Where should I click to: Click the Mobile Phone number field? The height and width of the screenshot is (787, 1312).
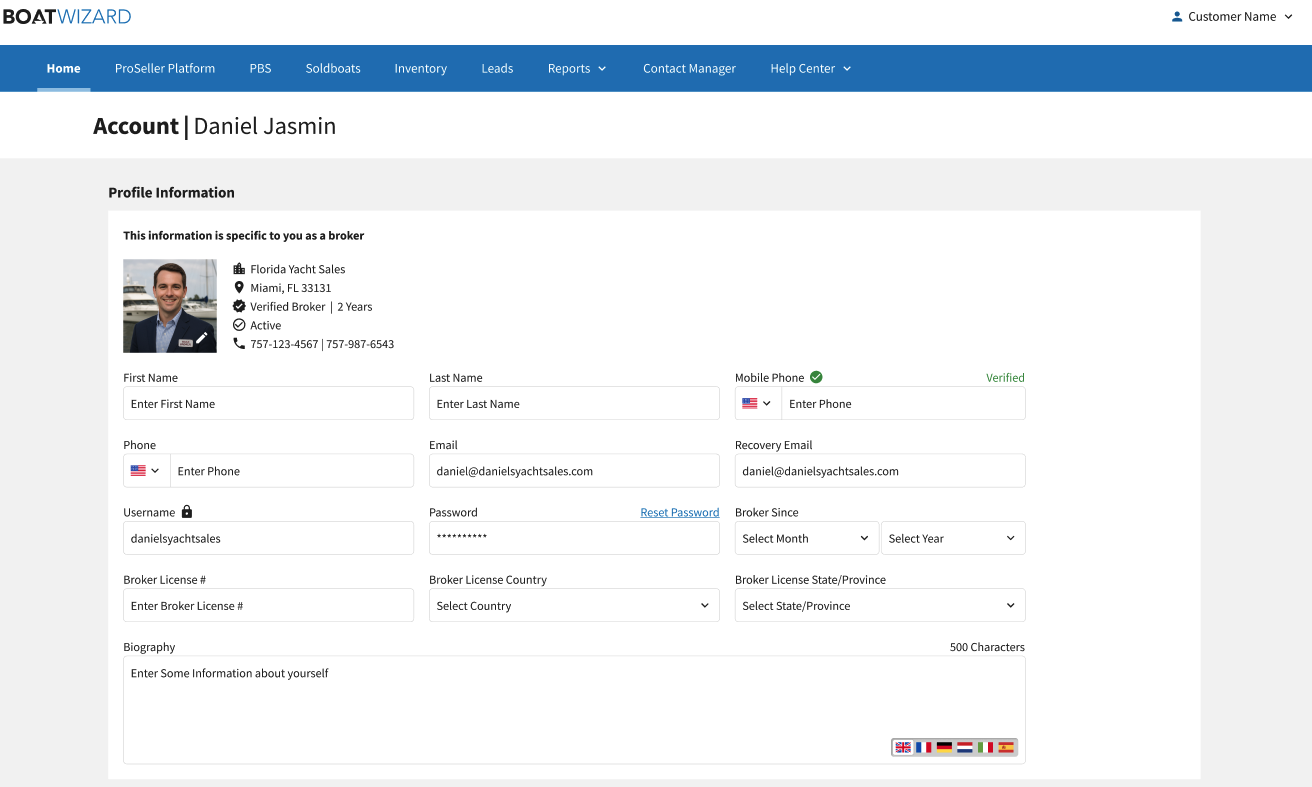click(903, 404)
